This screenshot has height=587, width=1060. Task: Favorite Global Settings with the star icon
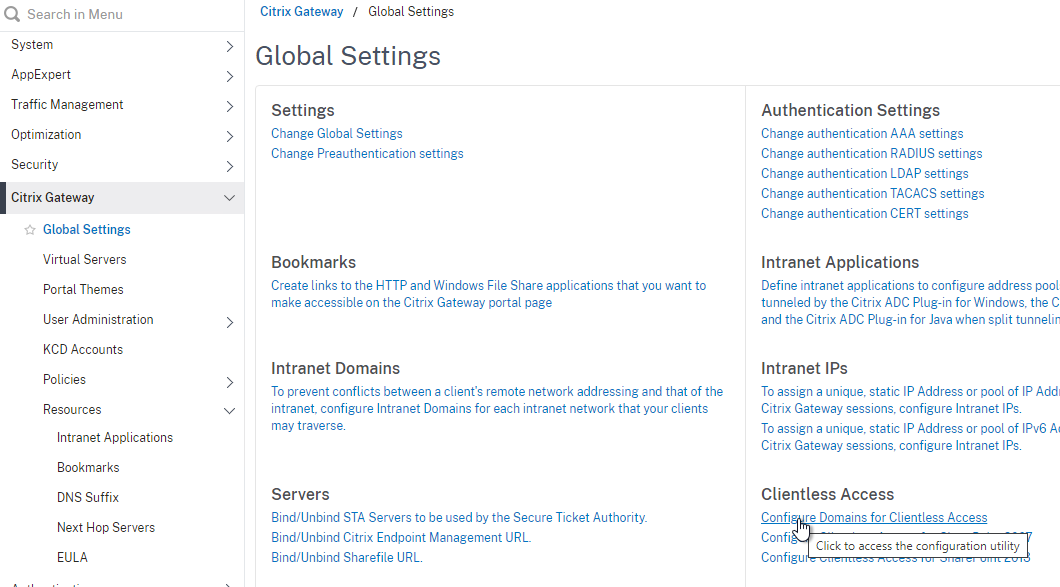[x=30, y=230]
